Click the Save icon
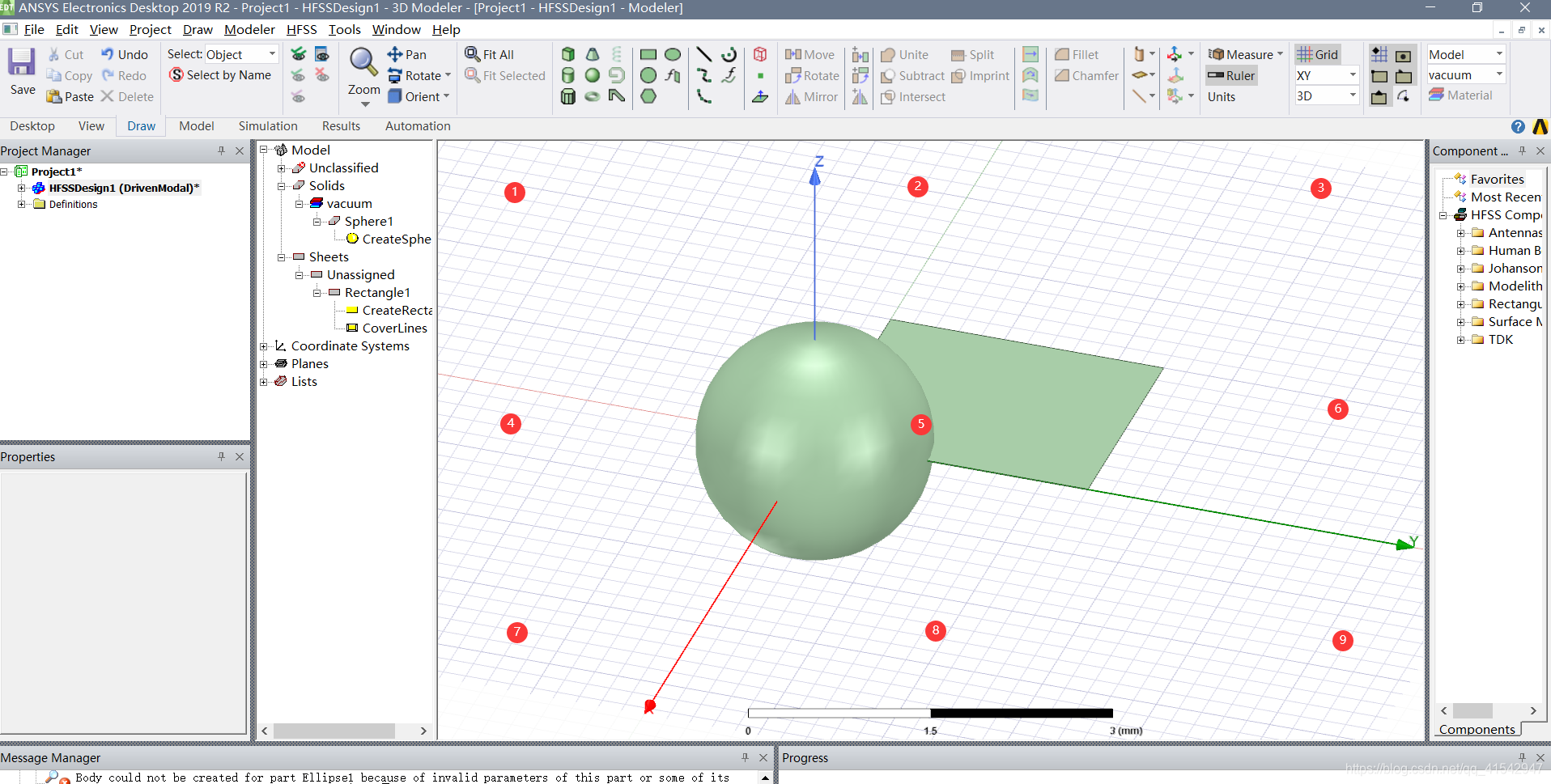 22,62
